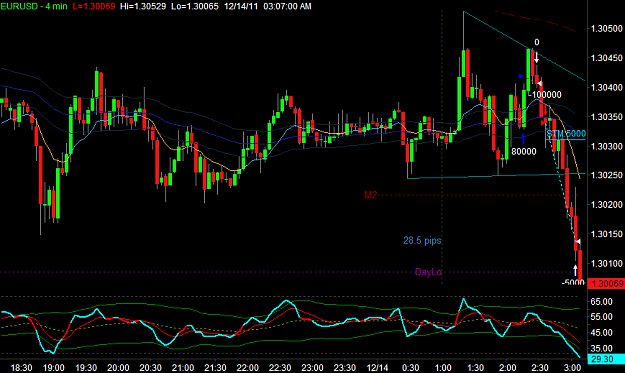625x373 pixels.
Task: Click the Hi=1.30529 high readout
Action: pyautogui.click(x=143, y=6)
